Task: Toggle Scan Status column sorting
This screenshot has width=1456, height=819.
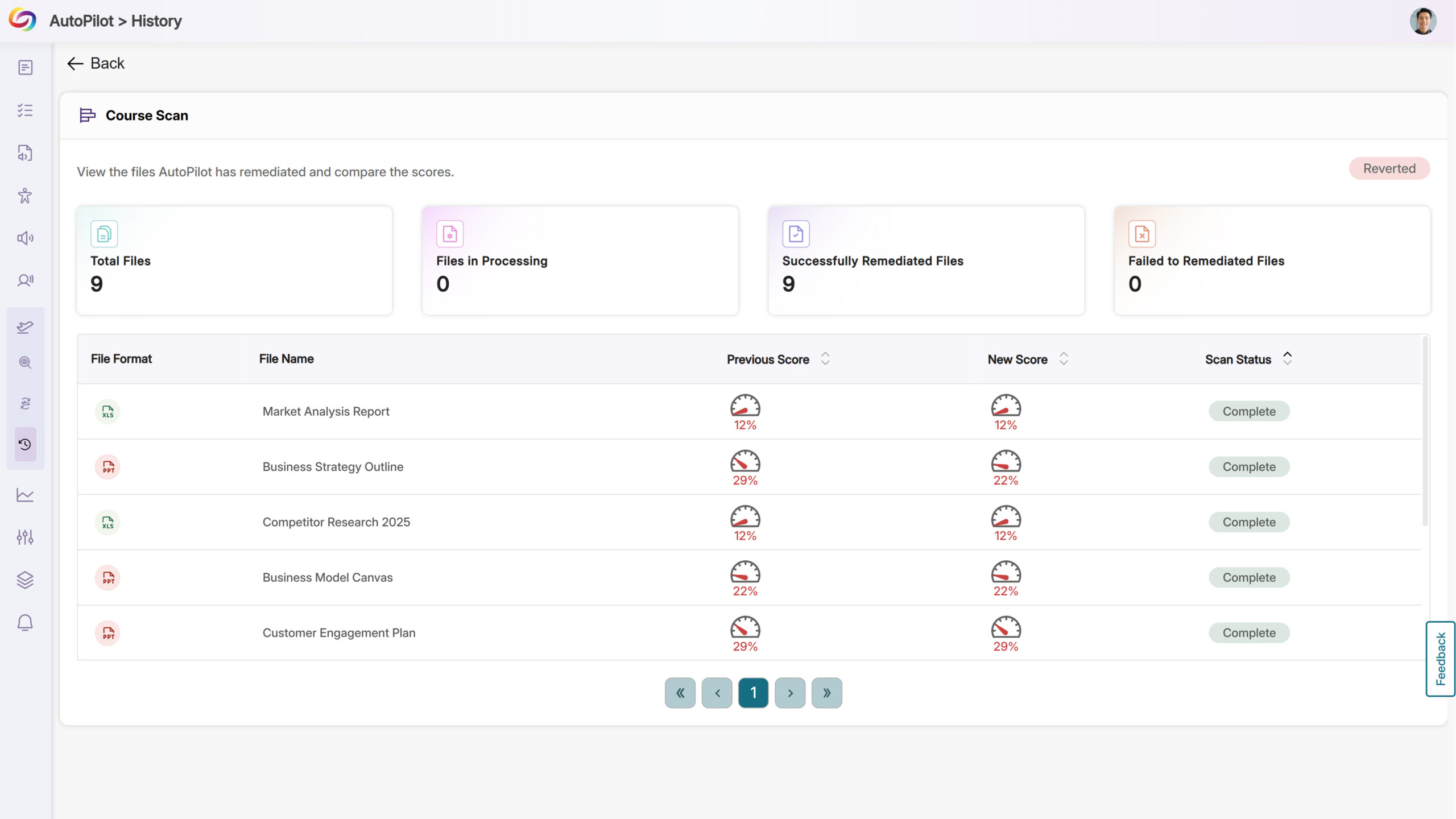Action: coord(1287,359)
